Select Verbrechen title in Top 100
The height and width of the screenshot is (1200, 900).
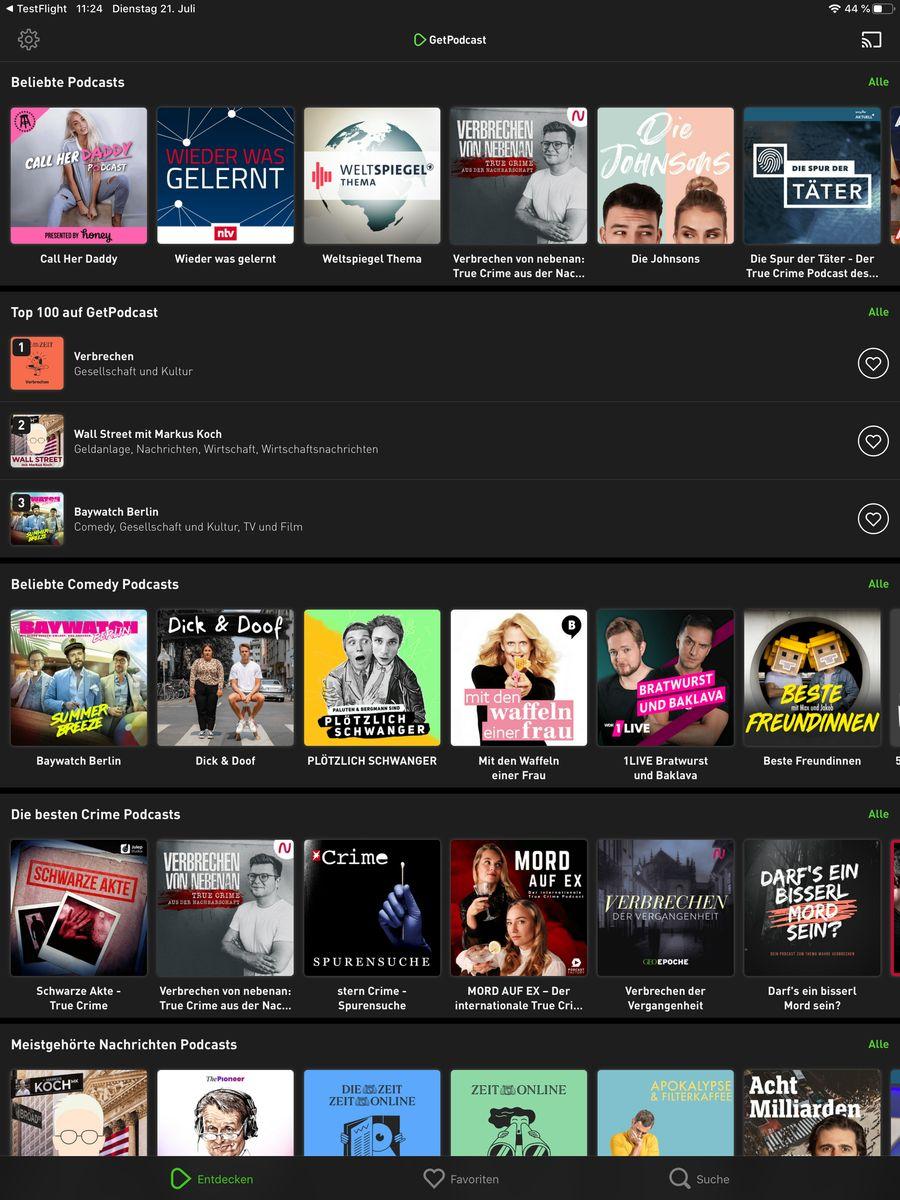click(x=104, y=356)
